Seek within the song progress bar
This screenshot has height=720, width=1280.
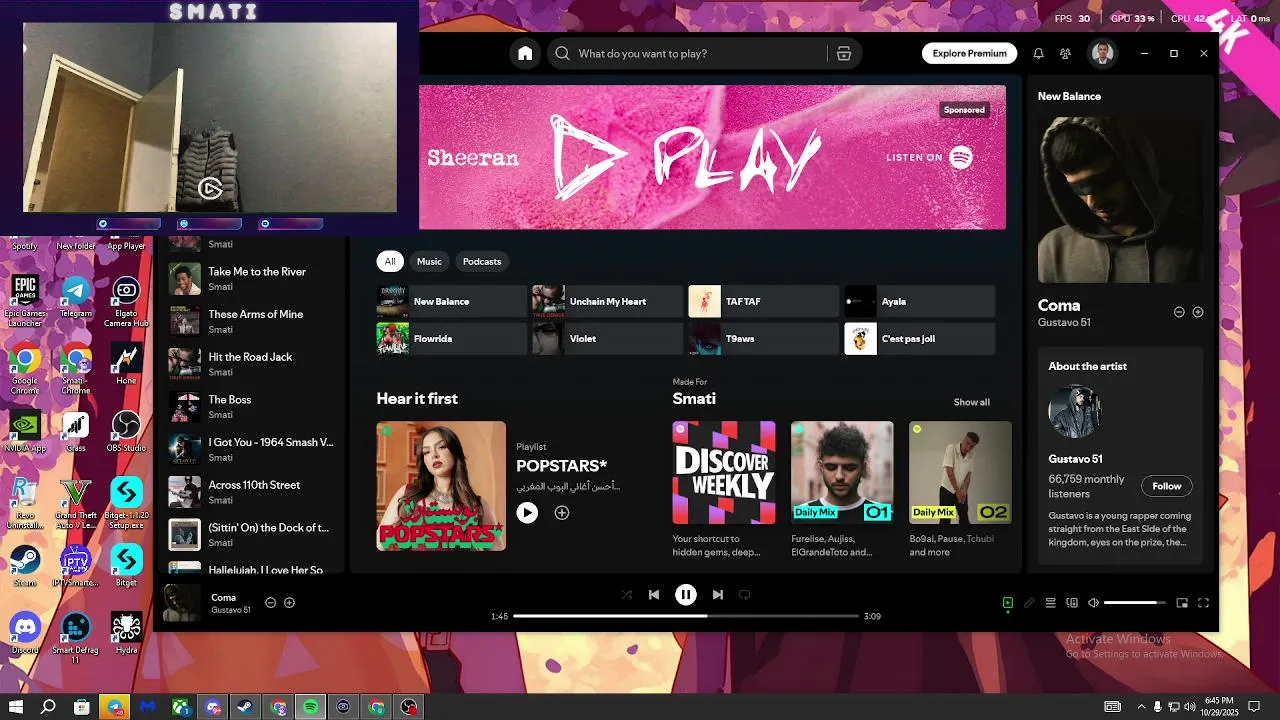686,616
